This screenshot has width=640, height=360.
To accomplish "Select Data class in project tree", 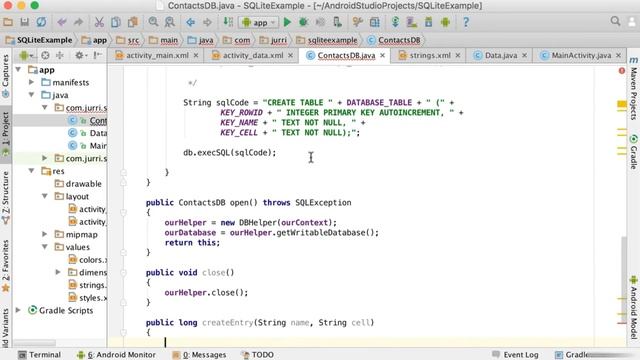I will pos(98,133).
